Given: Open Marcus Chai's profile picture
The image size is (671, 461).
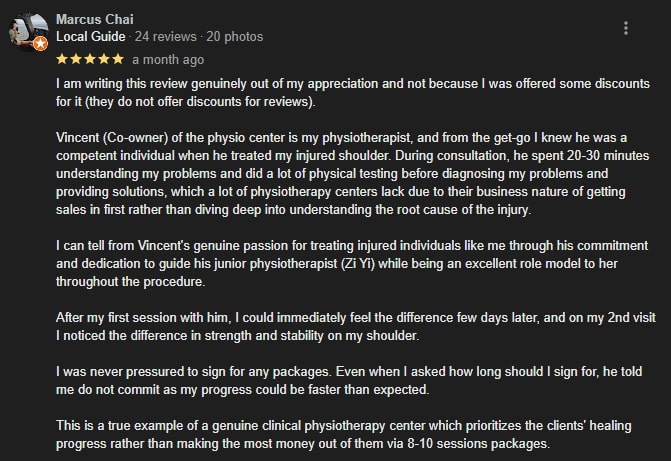Looking at the screenshot, I should click(27, 31).
